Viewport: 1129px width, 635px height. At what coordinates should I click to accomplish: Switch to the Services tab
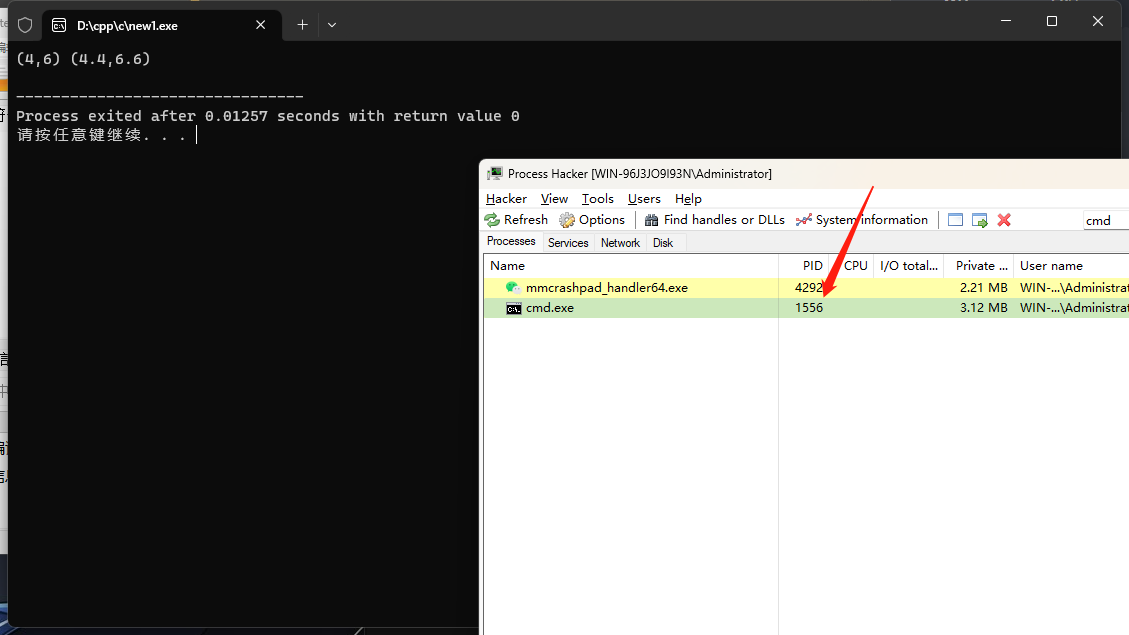[568, 243]
